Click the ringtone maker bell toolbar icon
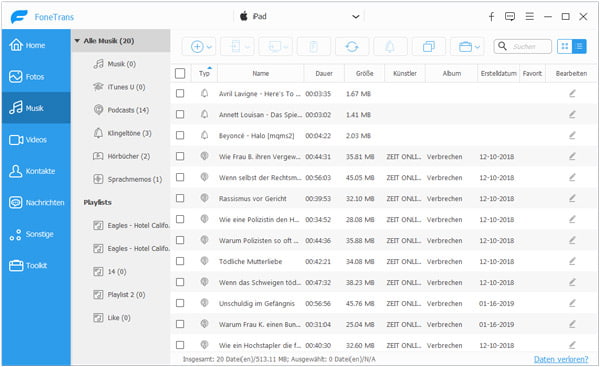 pos(390,47)
